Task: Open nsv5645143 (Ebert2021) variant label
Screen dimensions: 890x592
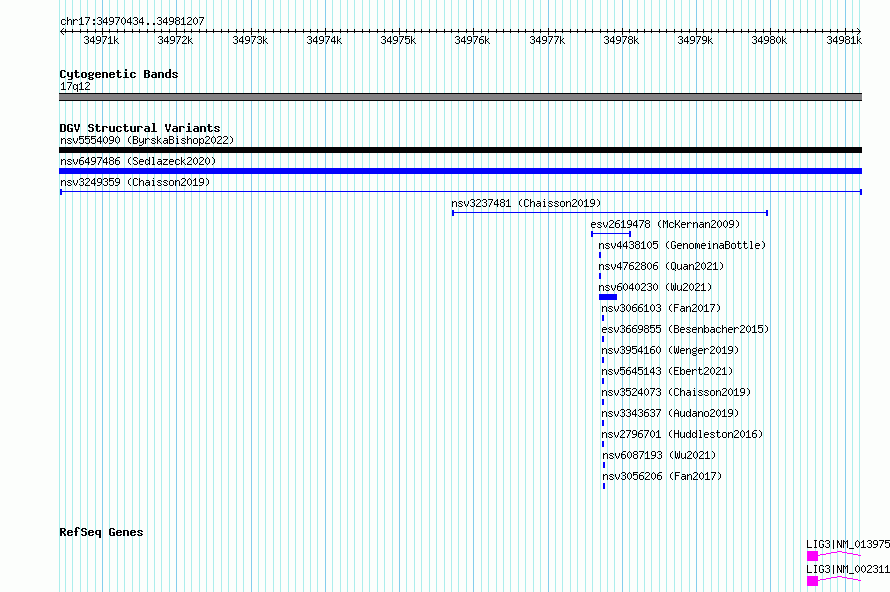Action: pyautogui.click(x=667, y=371)
